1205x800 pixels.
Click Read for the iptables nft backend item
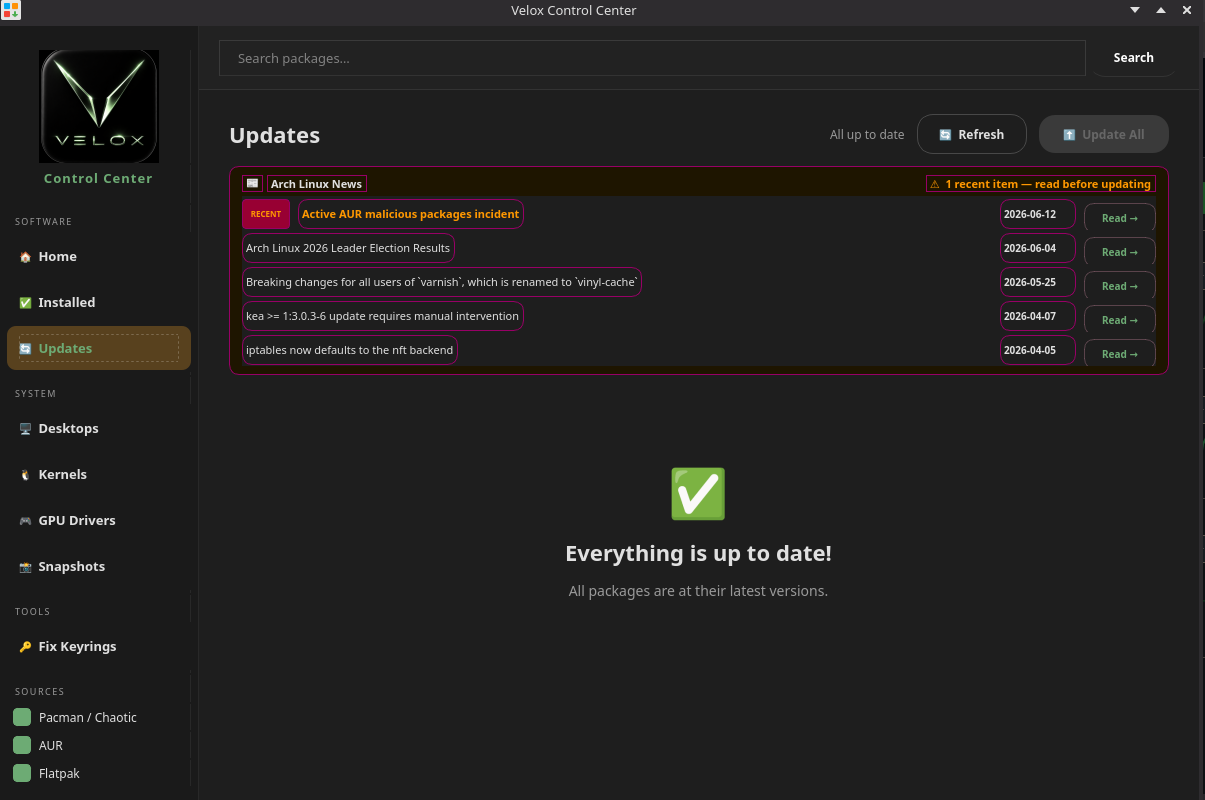(1120, 354)
